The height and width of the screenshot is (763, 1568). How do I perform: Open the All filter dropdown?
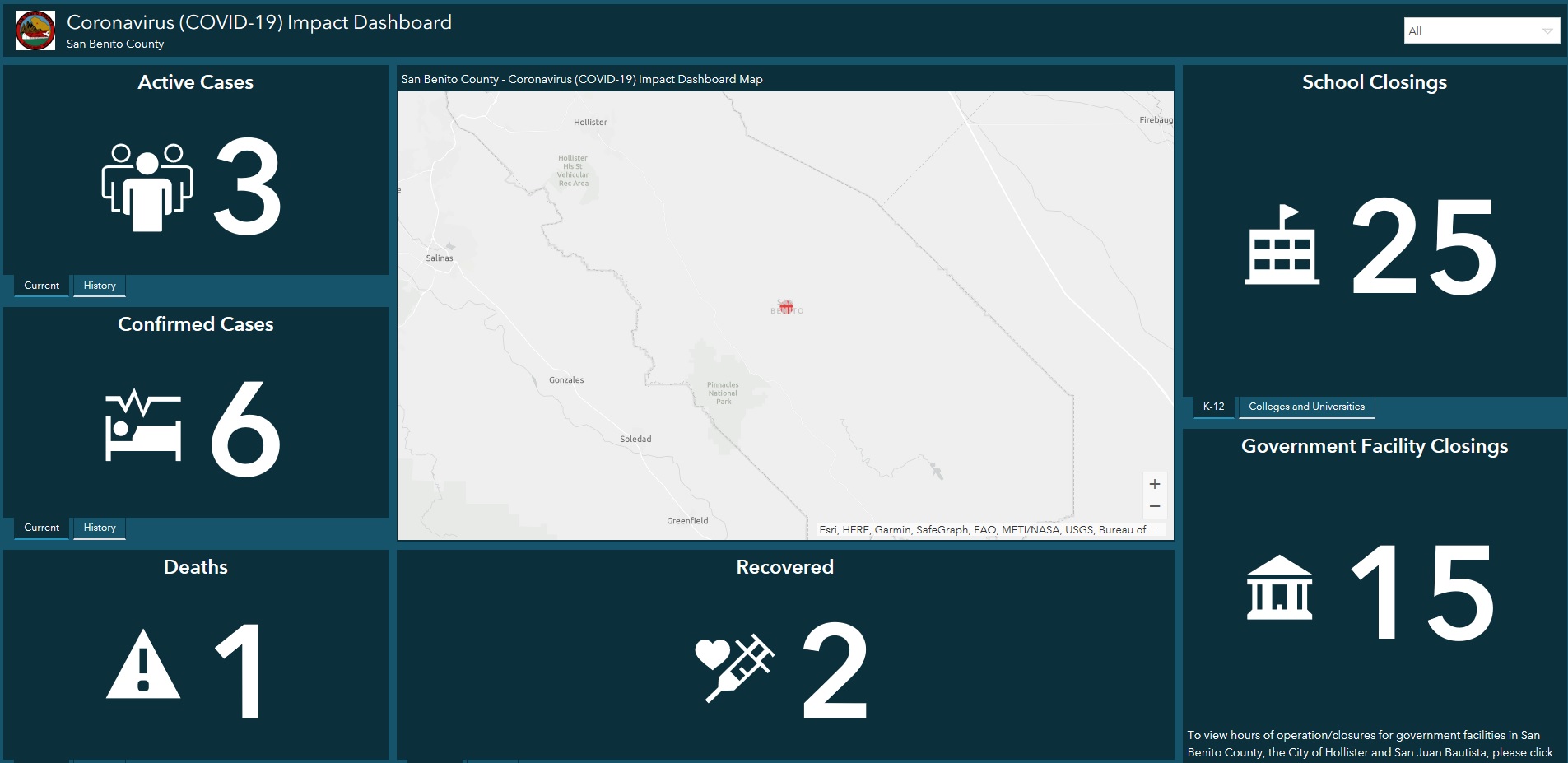coord(1481,31)
